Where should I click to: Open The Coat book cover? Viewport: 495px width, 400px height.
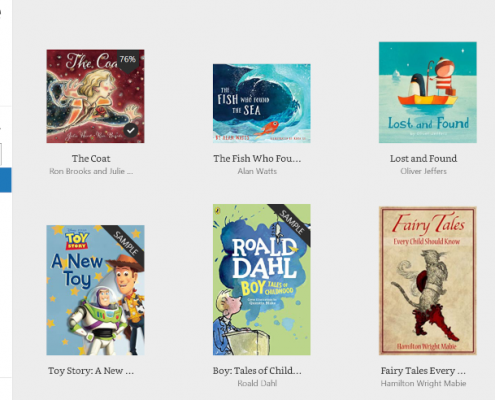(95, 96)
